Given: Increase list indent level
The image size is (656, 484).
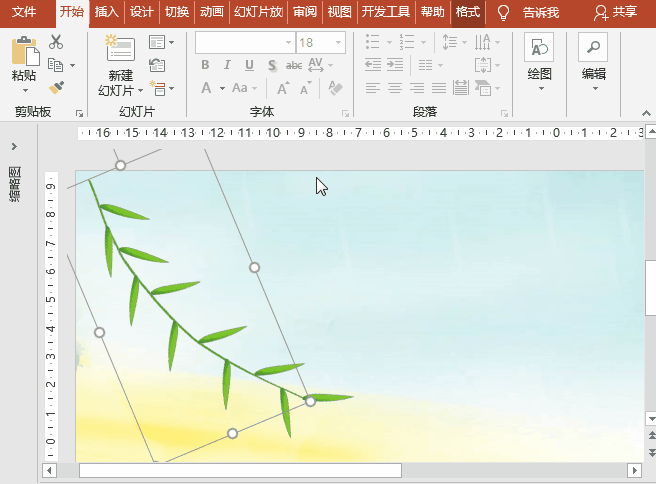Looking at the screenshot, I should click(x=395, y=65).
